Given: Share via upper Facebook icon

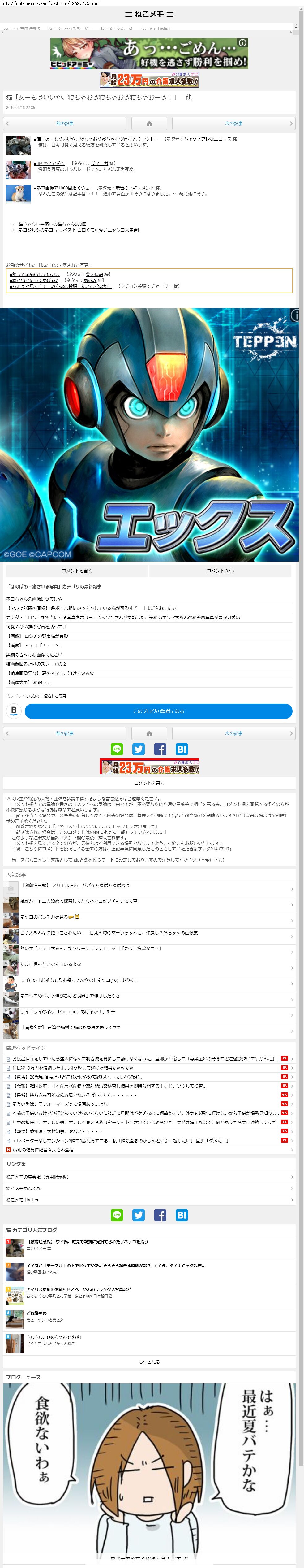Looking at the screenshot, I should 160,749.
